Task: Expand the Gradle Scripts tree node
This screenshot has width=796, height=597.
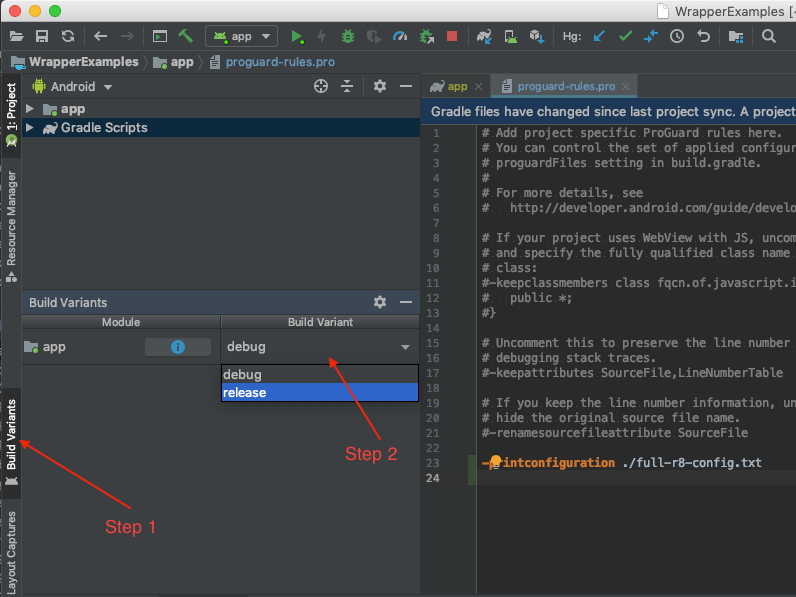Action: point(29,128)
